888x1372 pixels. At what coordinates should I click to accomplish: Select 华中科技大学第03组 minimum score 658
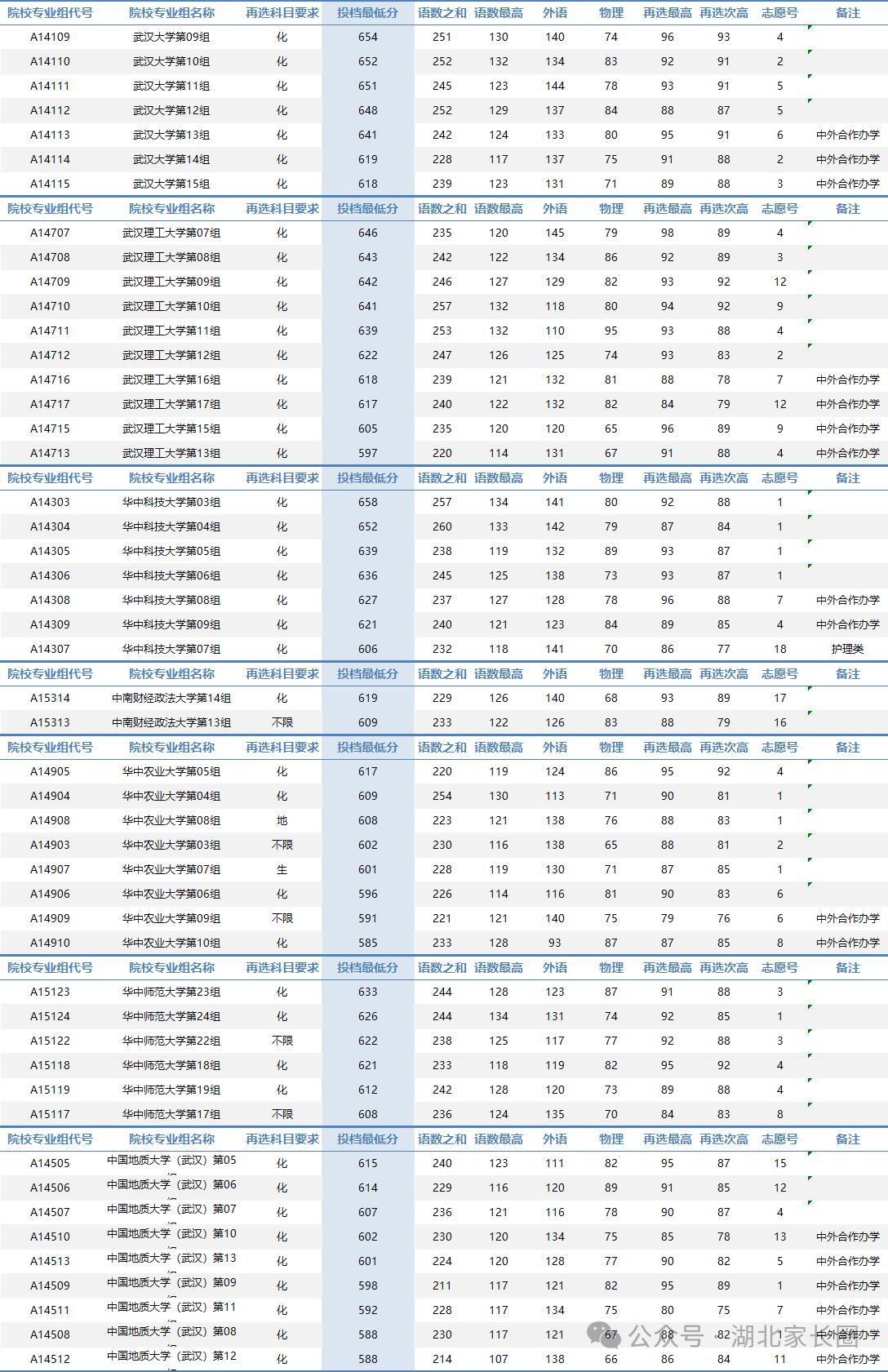368,502
